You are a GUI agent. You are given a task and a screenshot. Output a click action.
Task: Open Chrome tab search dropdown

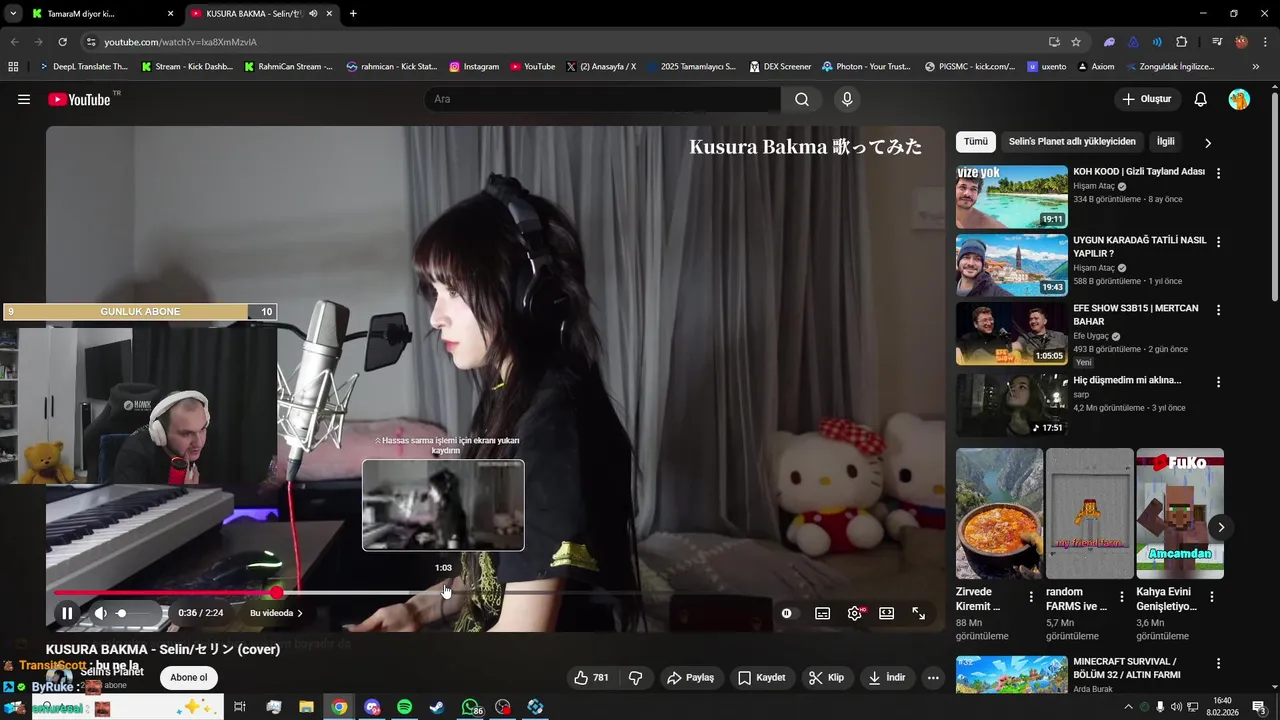13,13
